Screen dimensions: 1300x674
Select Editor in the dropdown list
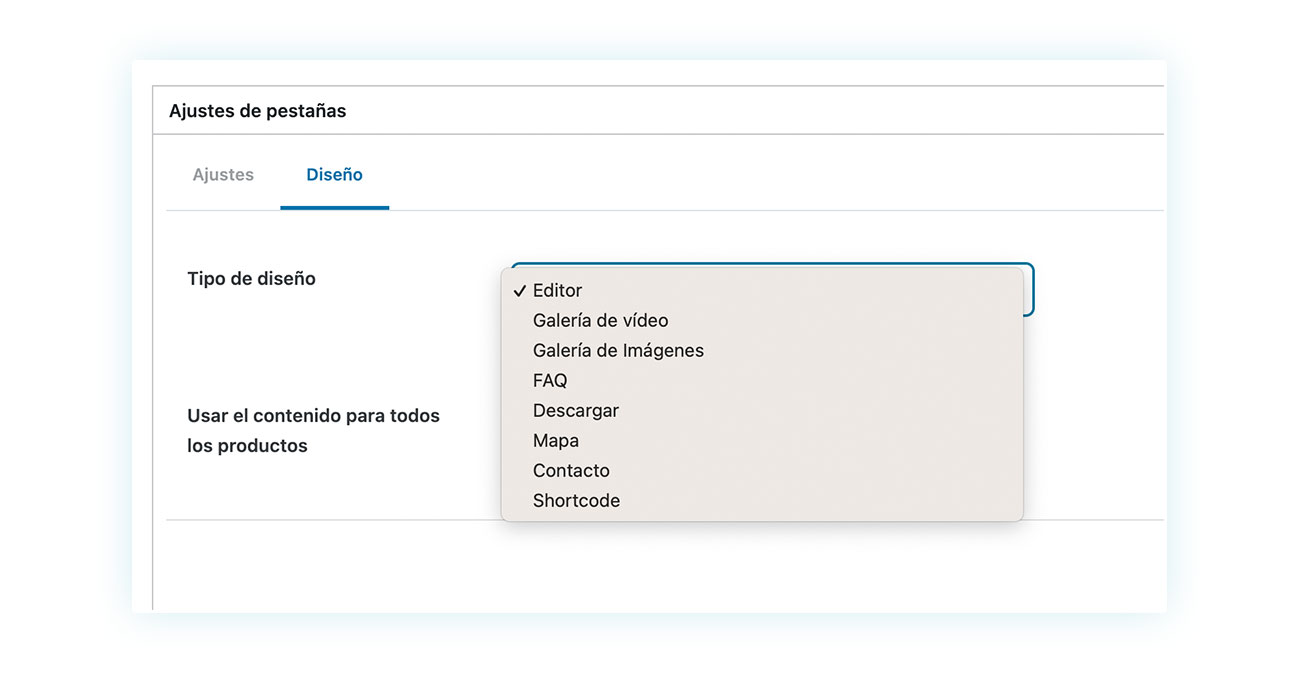pyautogui.click(x=762, y=290)
